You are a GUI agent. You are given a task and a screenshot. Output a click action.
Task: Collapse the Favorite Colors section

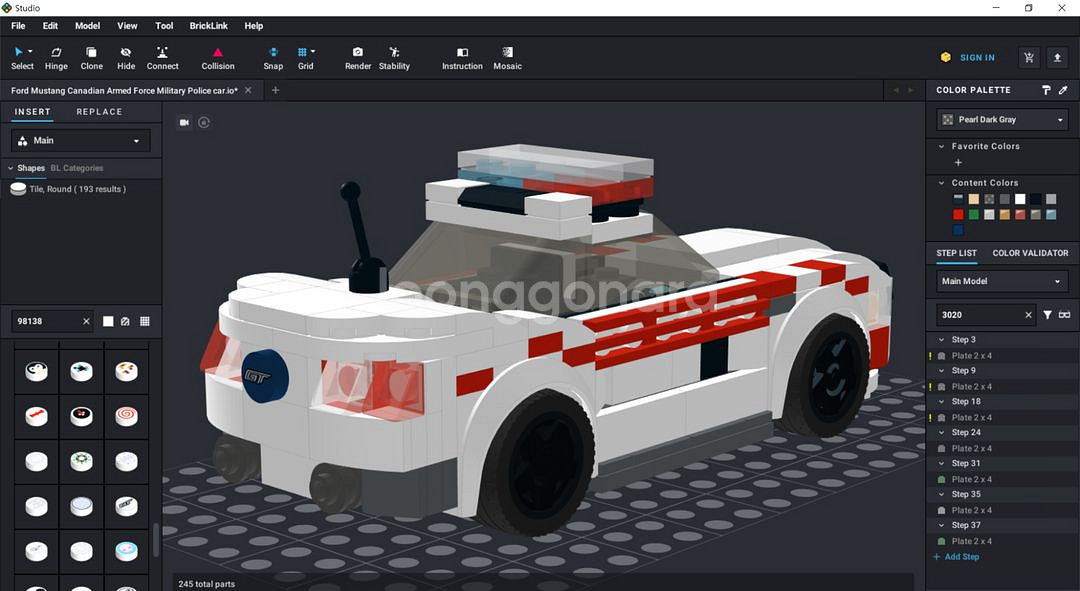(x=942, y=146)
